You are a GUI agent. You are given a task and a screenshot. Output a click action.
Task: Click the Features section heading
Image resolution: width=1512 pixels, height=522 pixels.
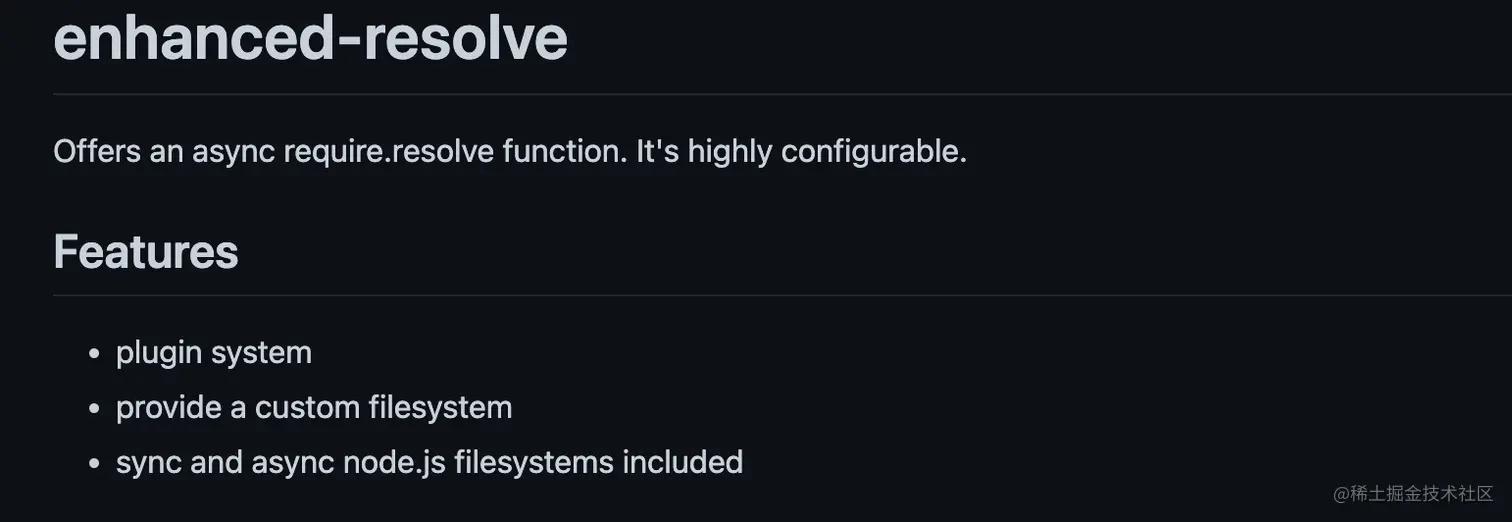[x=146, y=251]
